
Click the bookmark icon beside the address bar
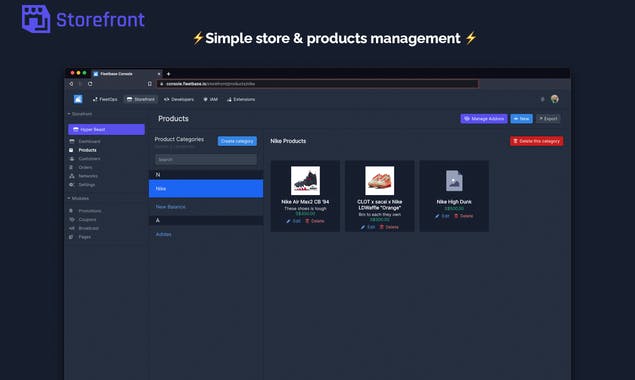coord(149,84)
